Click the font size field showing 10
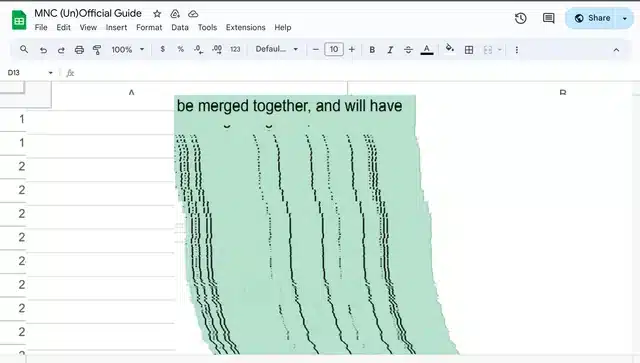Screen dimensions: 640x363 (333, 49)
